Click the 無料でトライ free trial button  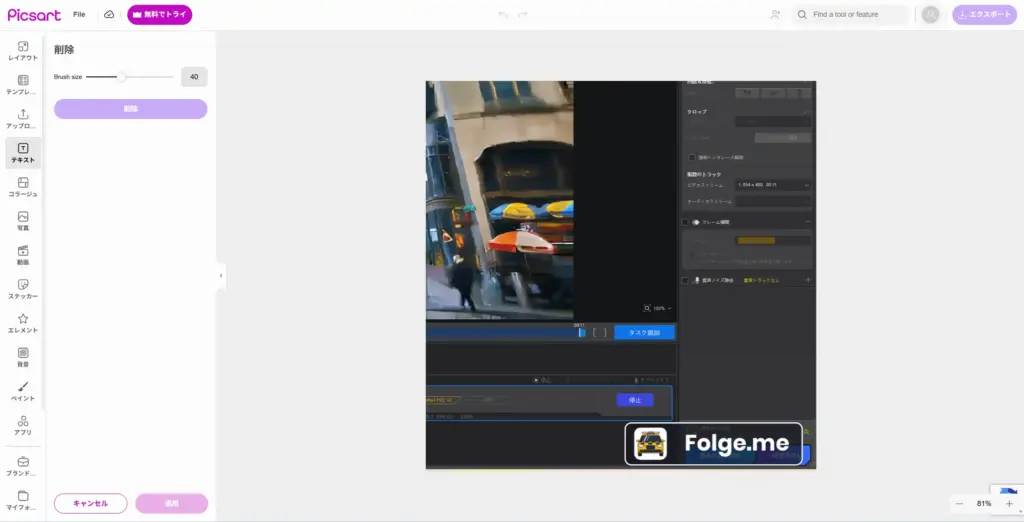159,14
